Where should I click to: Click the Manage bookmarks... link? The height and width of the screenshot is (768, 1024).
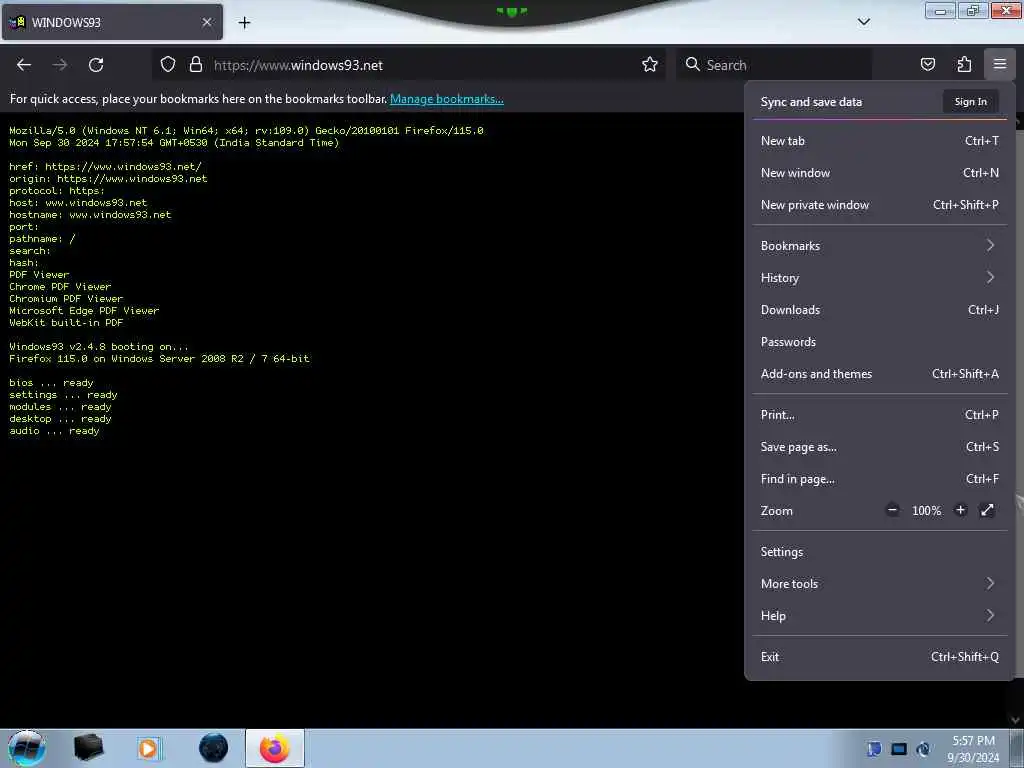pyautogui.click(x=447, y=99)
